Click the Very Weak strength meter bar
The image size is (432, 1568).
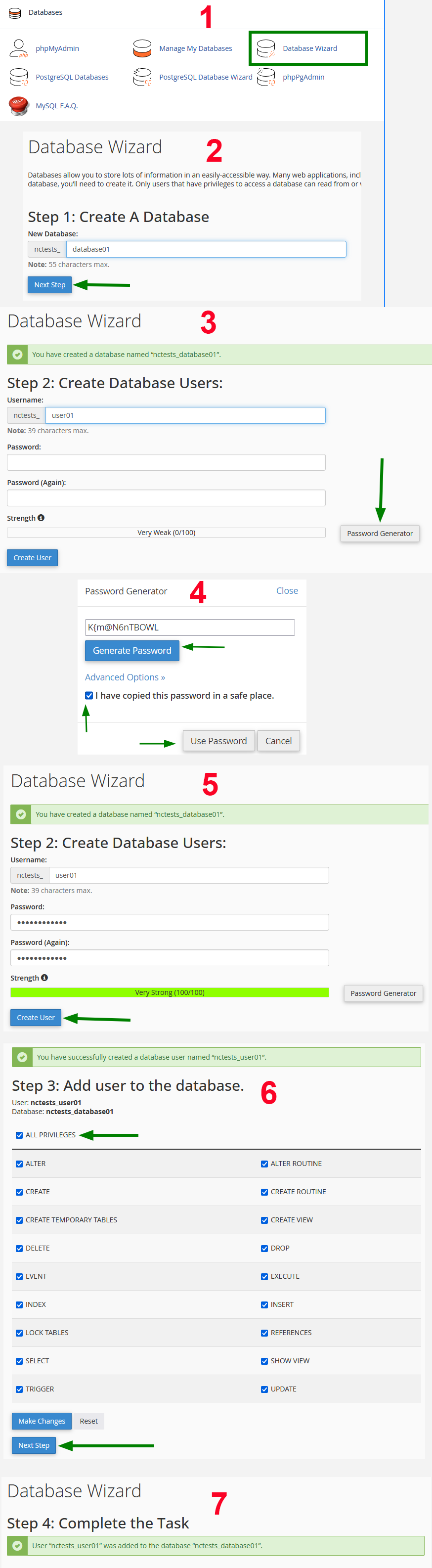click(166, 533)
